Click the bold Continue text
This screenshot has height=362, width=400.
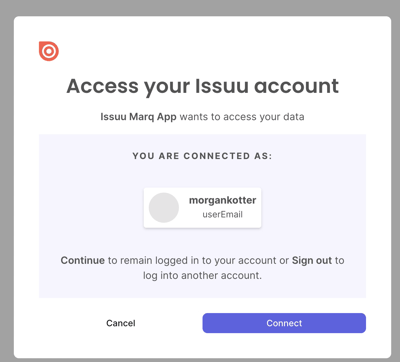pos(83,260)
